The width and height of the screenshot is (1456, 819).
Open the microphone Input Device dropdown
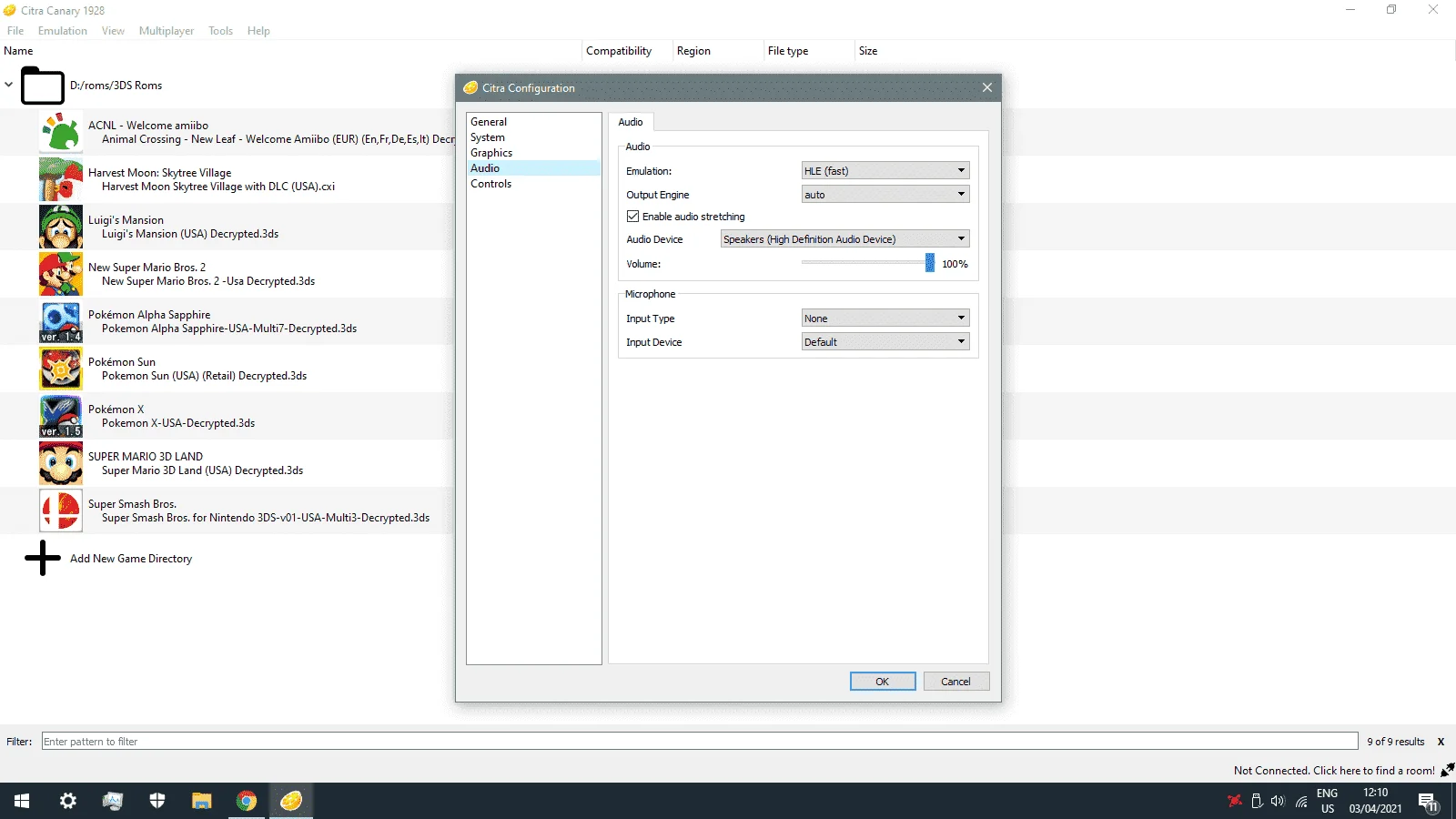885,341
